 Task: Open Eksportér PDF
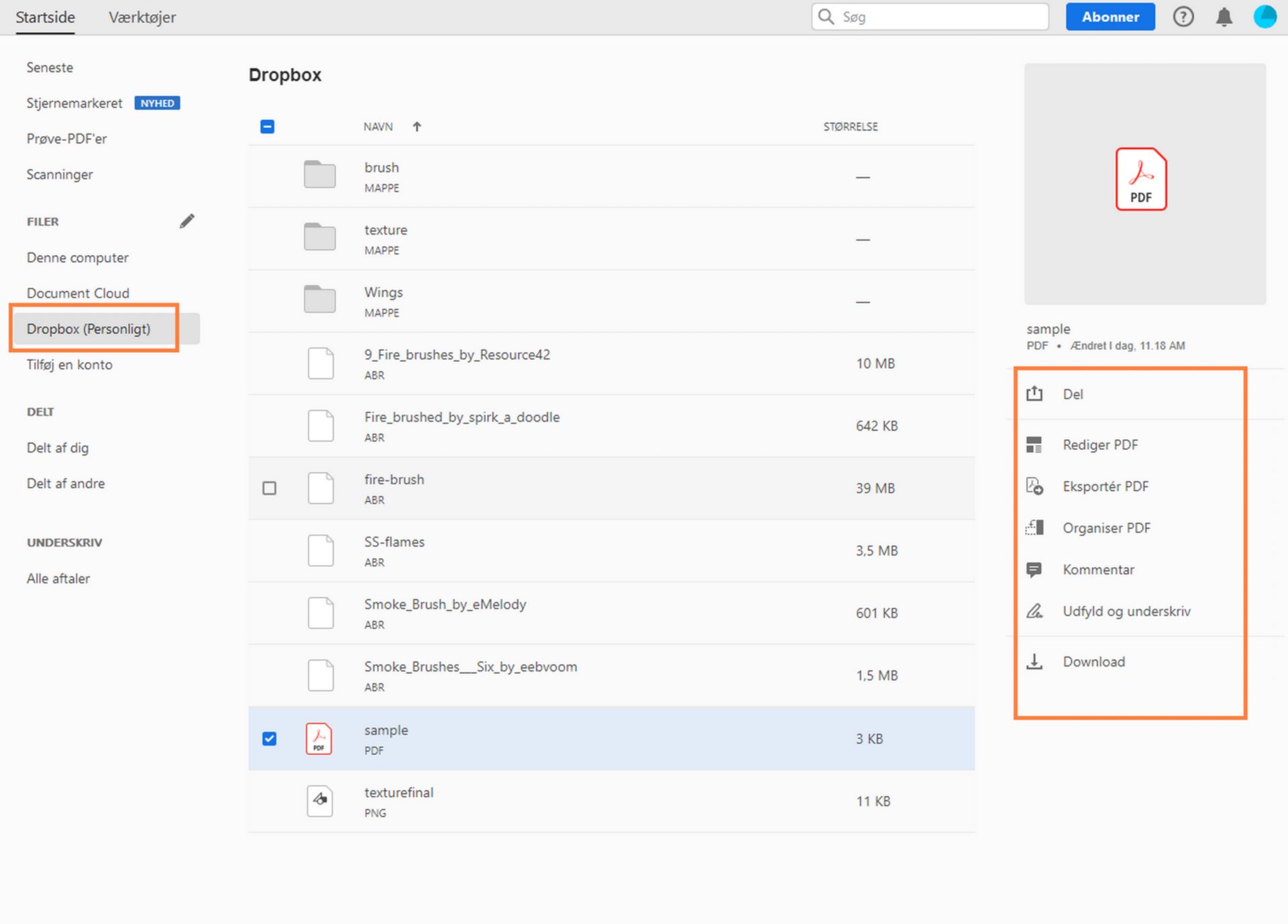[1106, 486]
